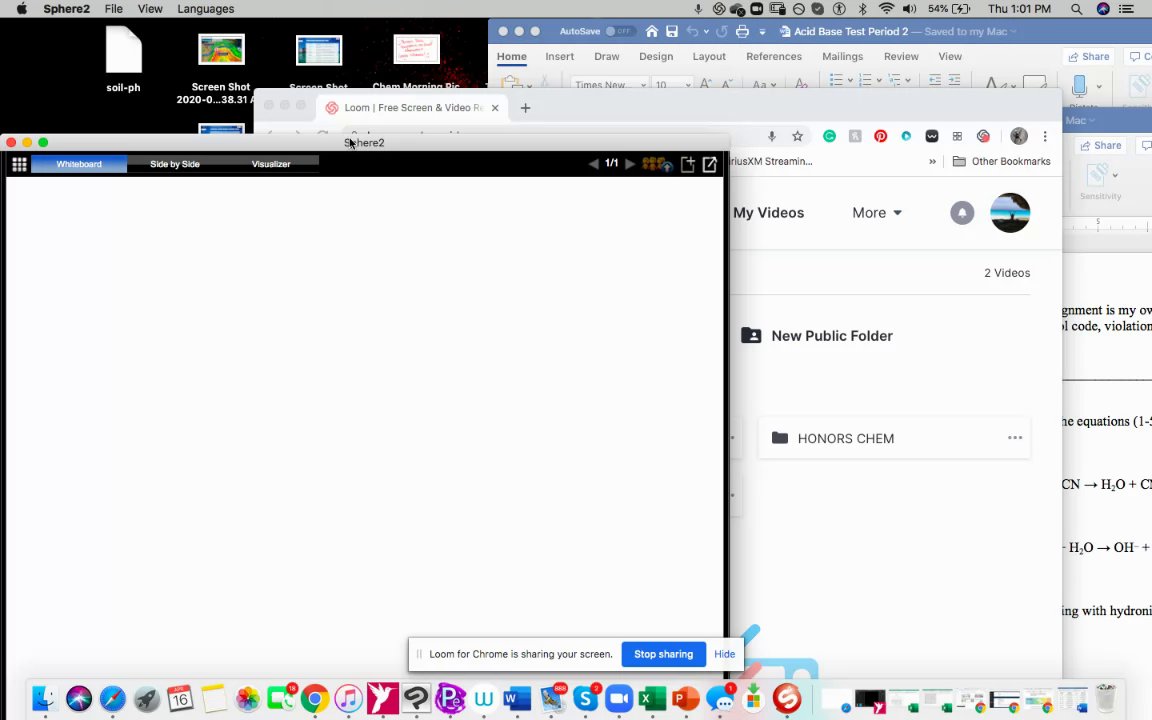Toggle AutoSave switch in Word
The width and height of the screenshot is (1152, 720).
[621, 32]
